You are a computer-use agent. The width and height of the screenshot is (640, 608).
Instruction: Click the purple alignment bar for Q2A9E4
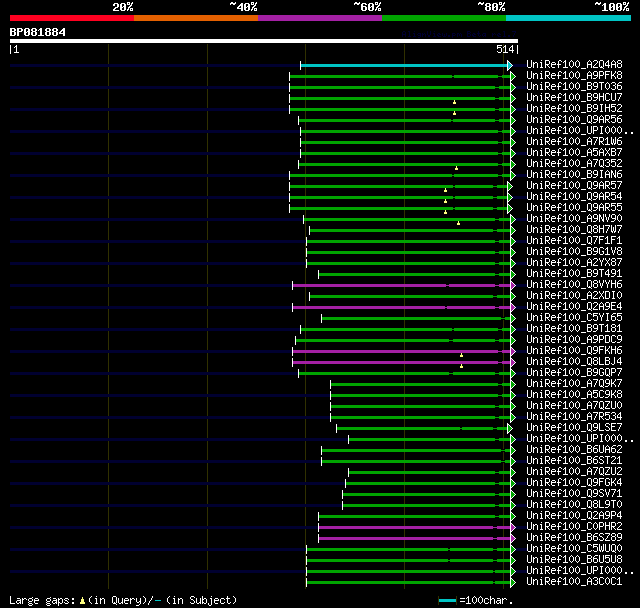[400, 307]
